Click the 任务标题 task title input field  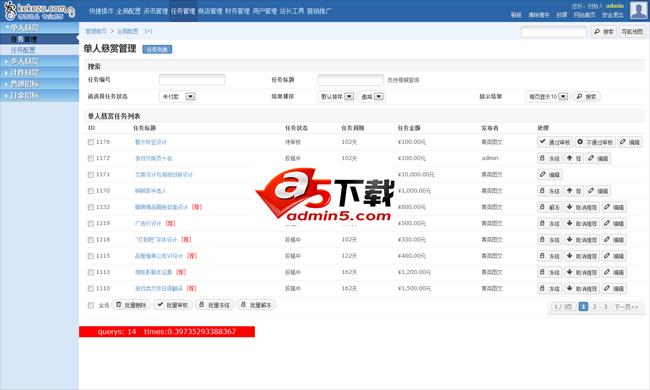(x=350, y=80)
